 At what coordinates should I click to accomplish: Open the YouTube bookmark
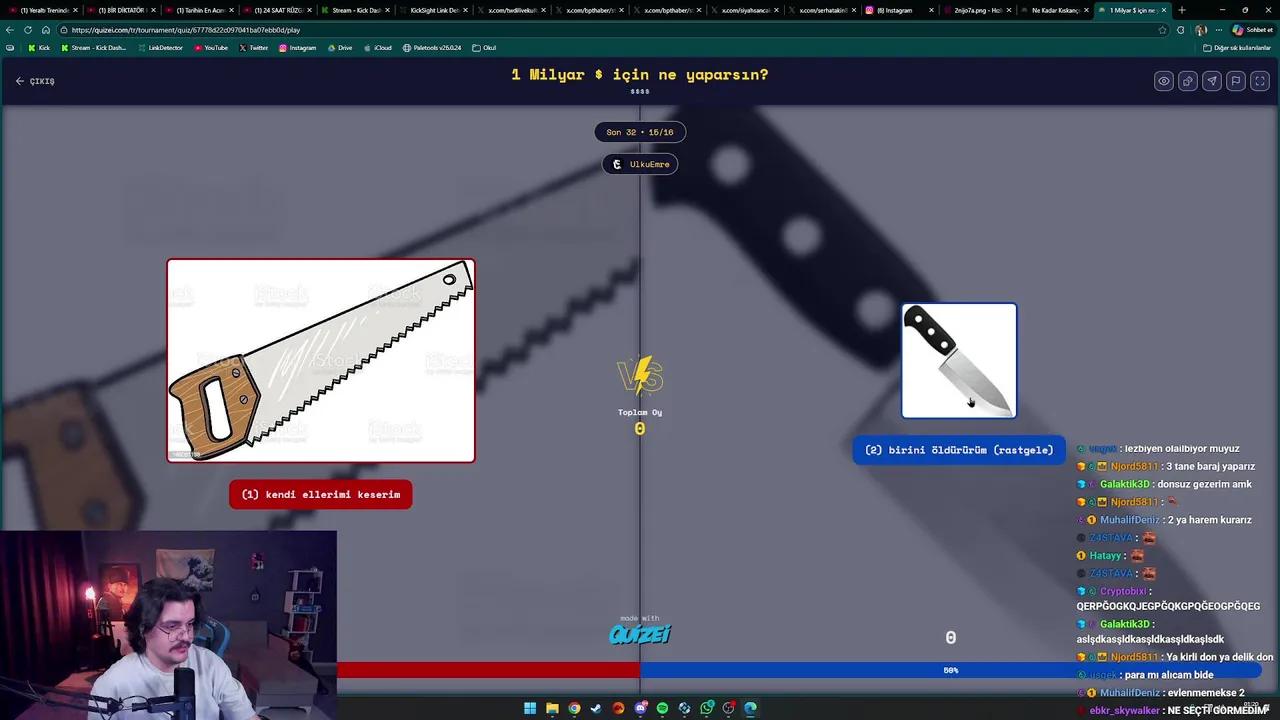pos(212,47)
